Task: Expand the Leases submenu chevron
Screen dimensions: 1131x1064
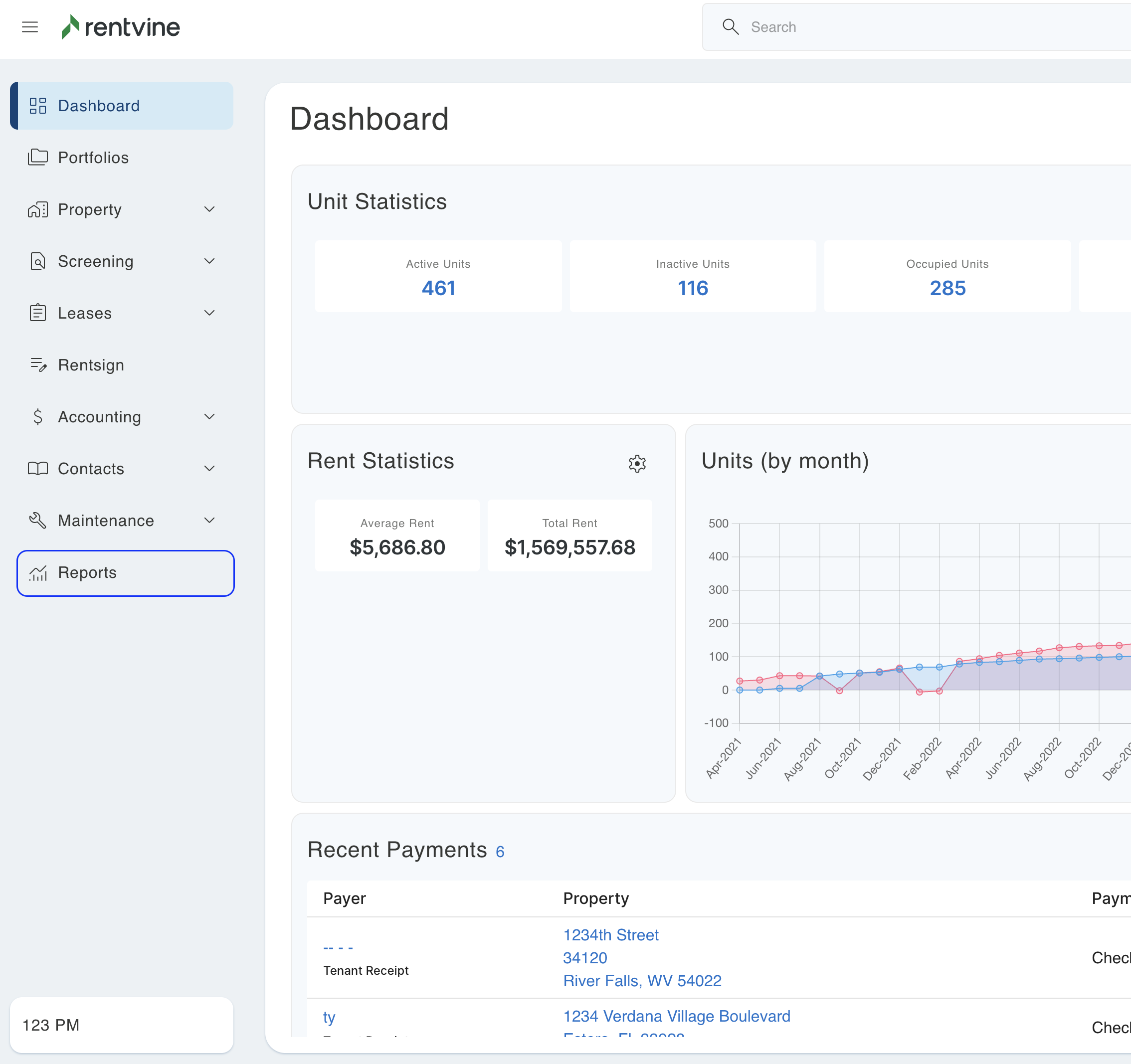Action: (x=209, y=313)
